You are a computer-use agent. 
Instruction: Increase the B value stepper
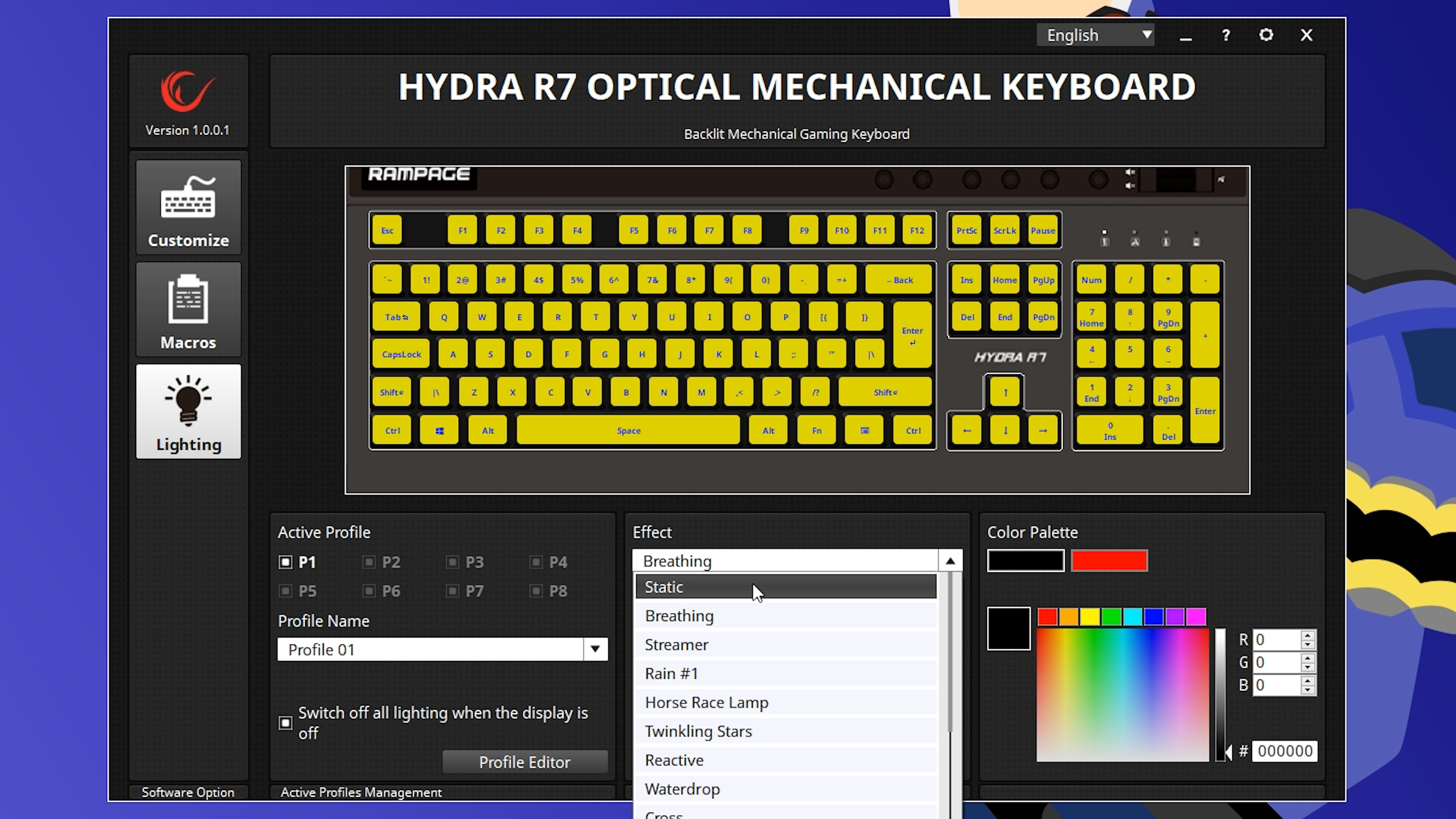(1307, 681)
